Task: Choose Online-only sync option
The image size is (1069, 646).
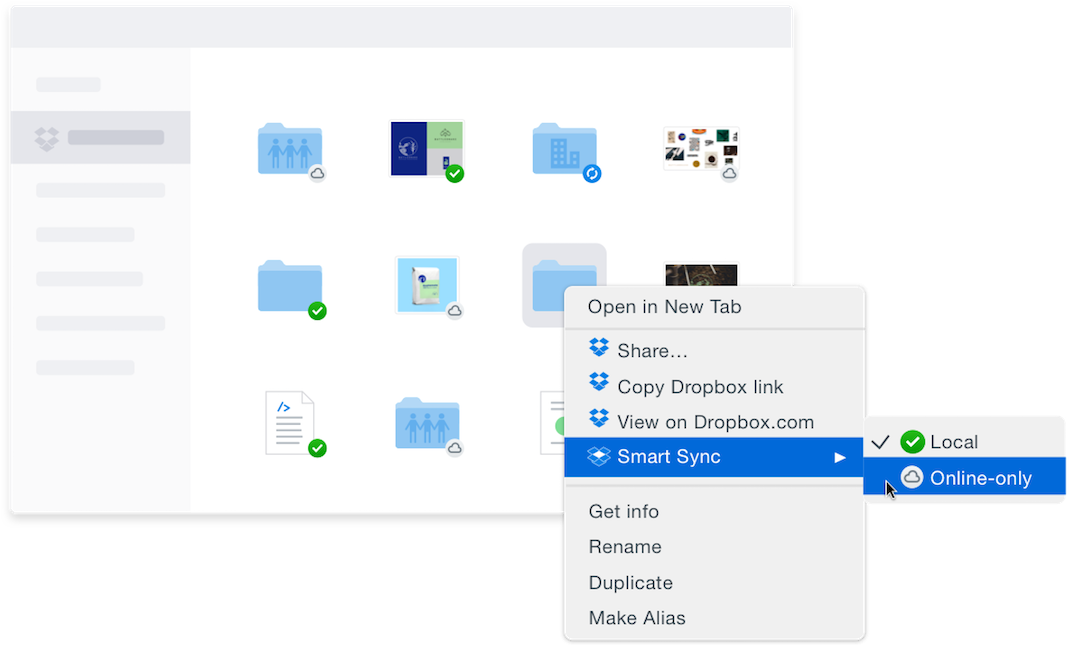Action: (980, 478)
